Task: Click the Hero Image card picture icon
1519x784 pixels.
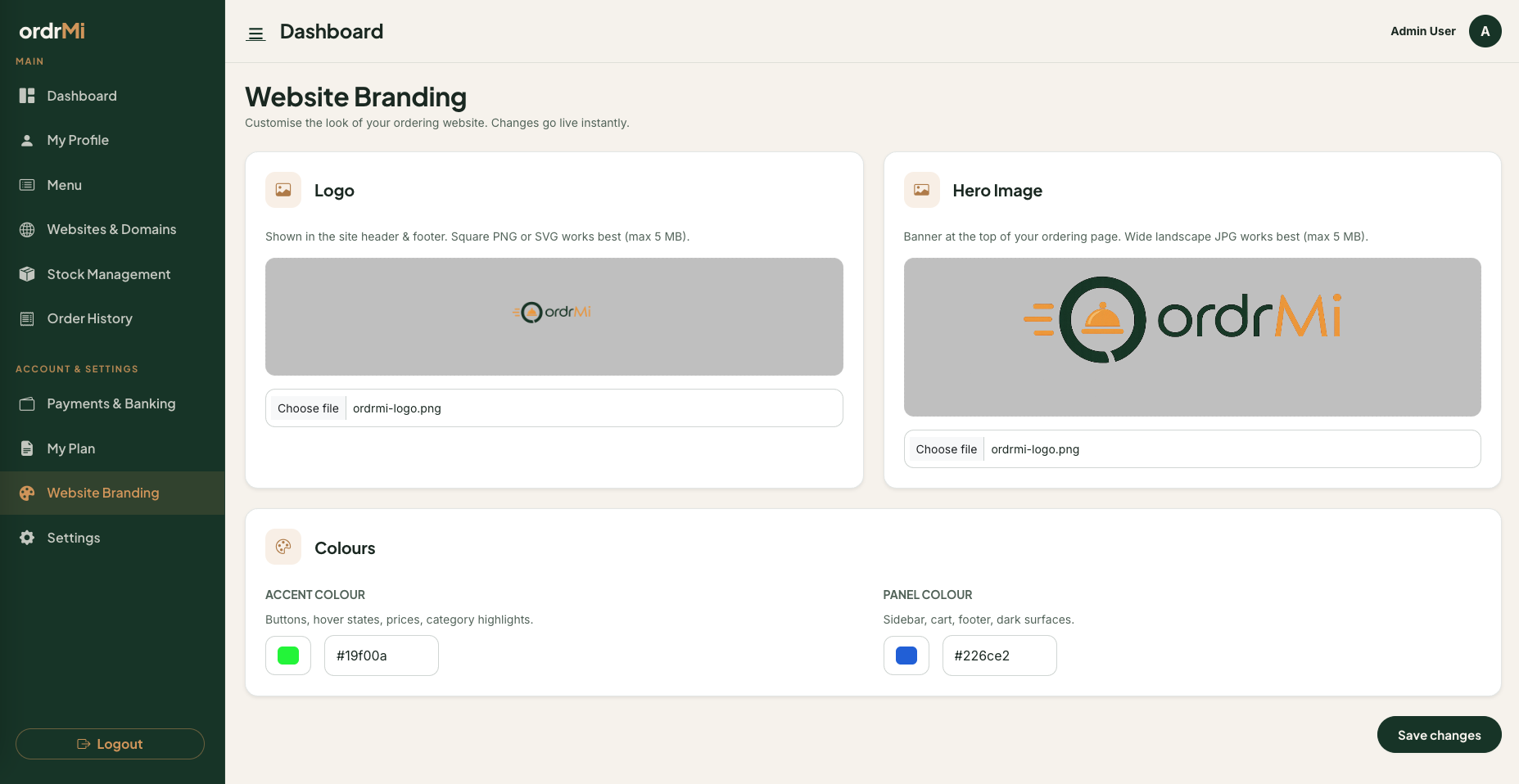Action: [x=921, y=190]
